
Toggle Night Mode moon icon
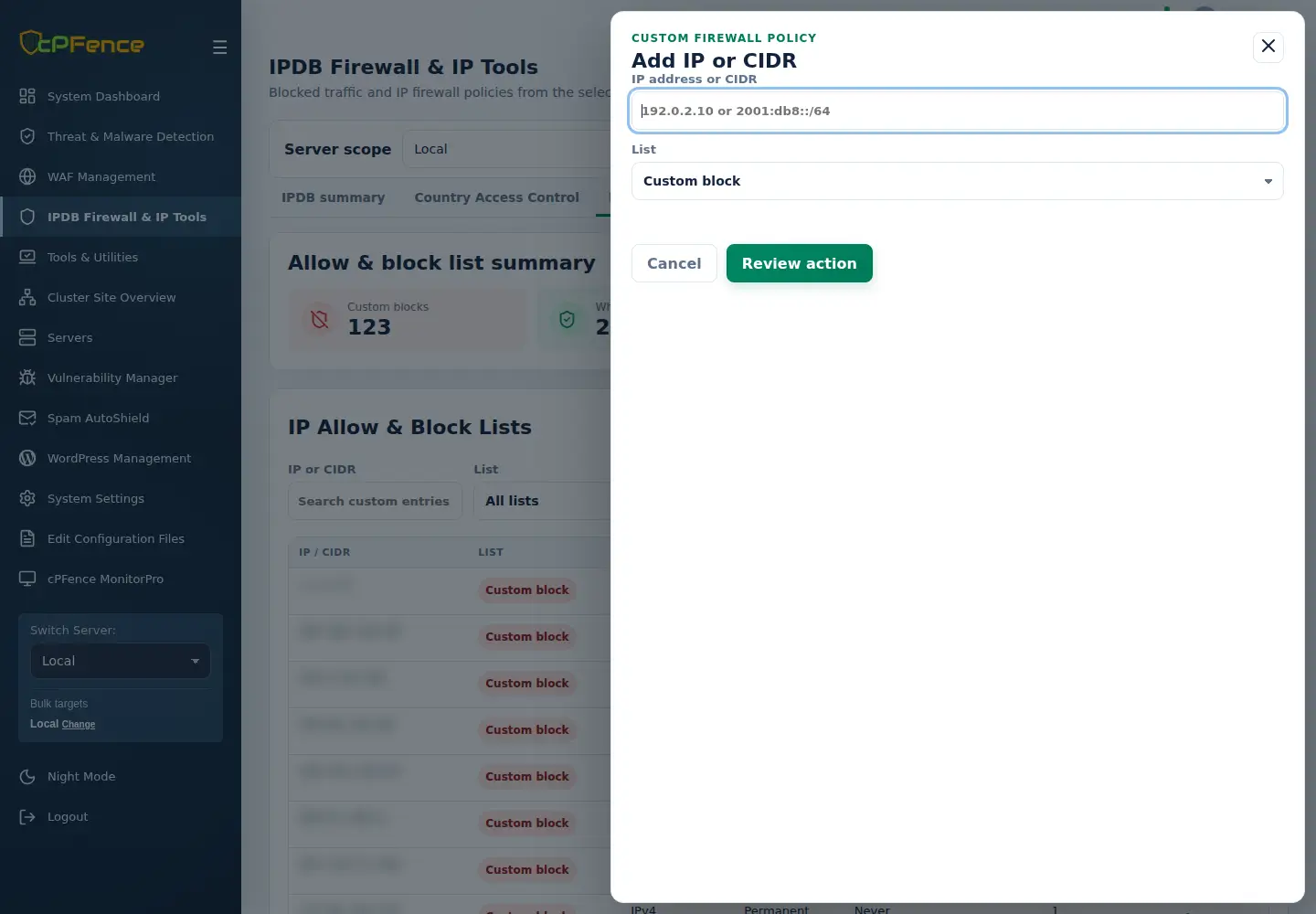27,776
